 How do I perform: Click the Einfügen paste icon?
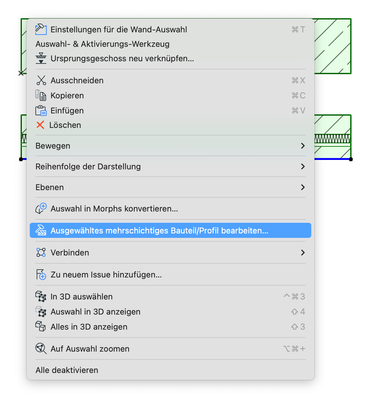(x=41, y=110)
